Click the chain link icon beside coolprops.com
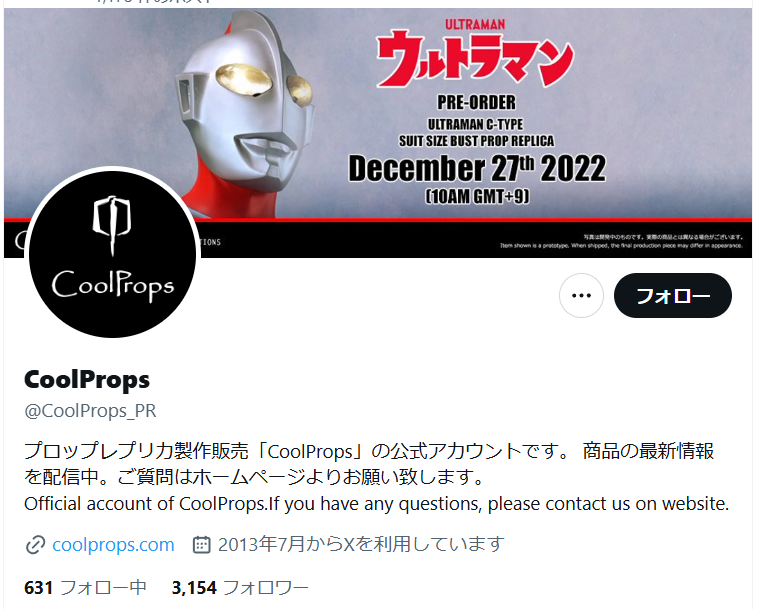Image resolution: width=759 pixels, height=609 pixels. (35, 545)
